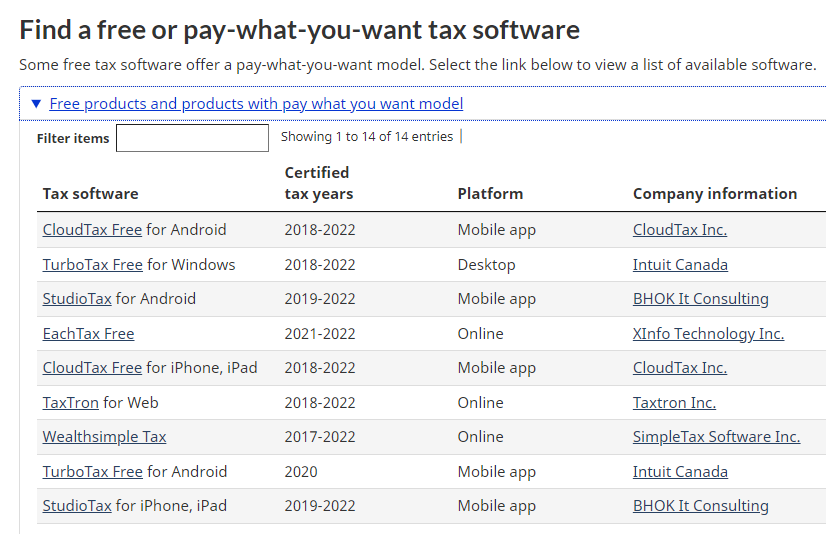Select '2017-2022' certified years for Wealthsimple
826x534 pixels.
tap(320, 437)
